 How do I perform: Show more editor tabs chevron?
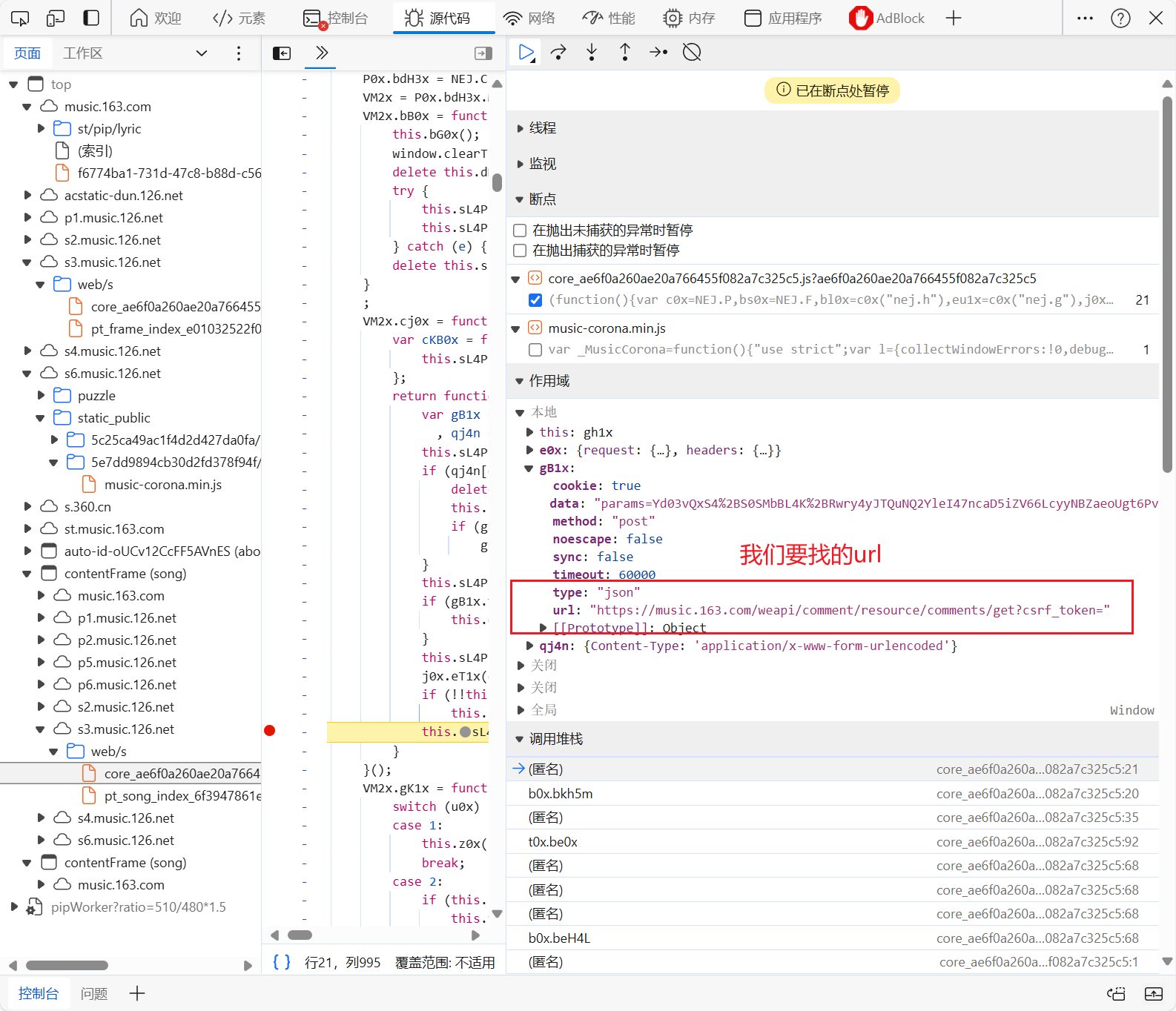(x=321, y=53)
